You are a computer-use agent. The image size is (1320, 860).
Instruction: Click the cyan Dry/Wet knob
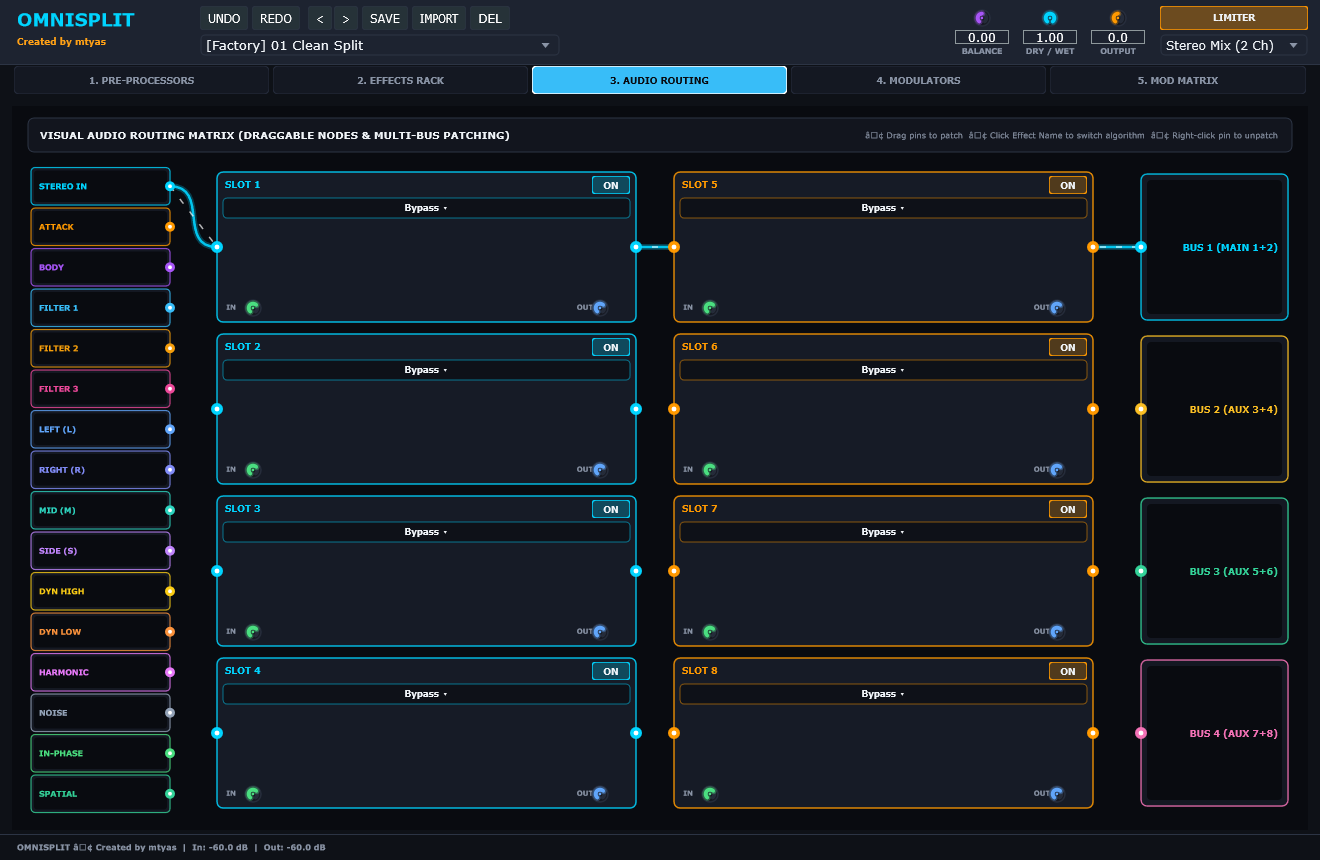(x=1049, y=17)
